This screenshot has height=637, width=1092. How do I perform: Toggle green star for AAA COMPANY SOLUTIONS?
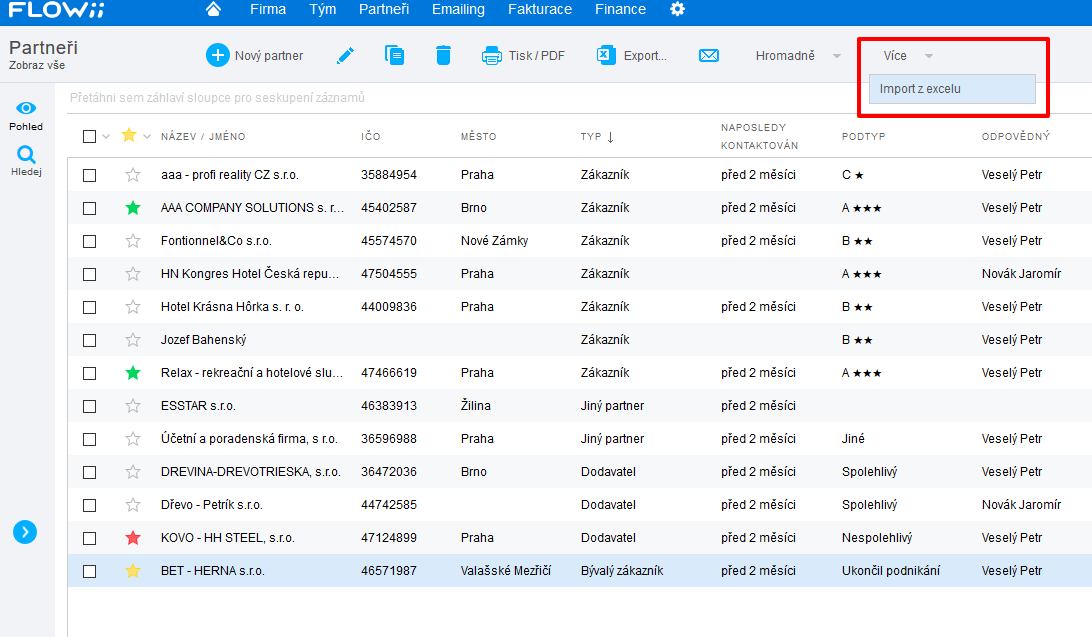(133, 207)
